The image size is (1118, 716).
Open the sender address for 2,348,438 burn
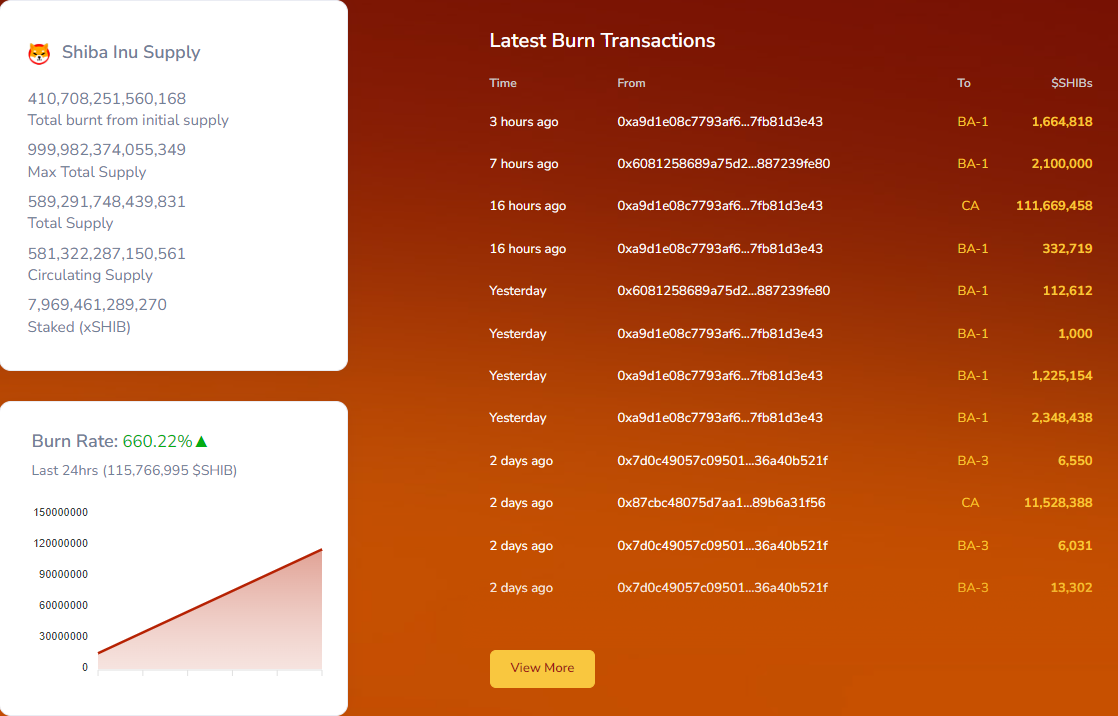[719, 418]
